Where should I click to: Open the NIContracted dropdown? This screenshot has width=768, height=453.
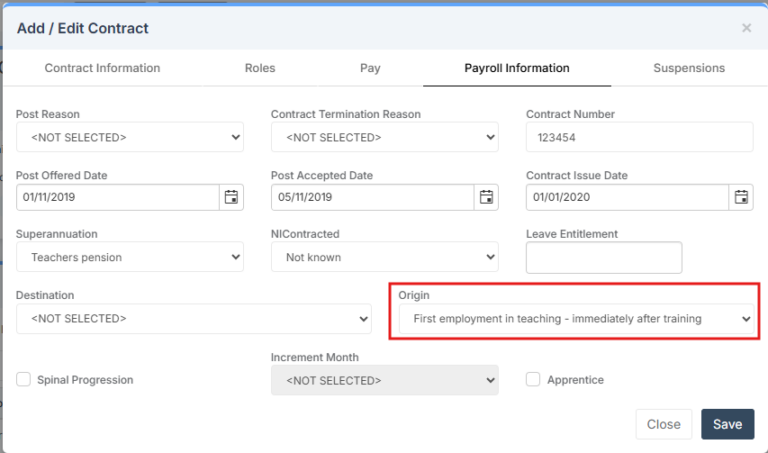pyautogui.click(x=384, y=257)
